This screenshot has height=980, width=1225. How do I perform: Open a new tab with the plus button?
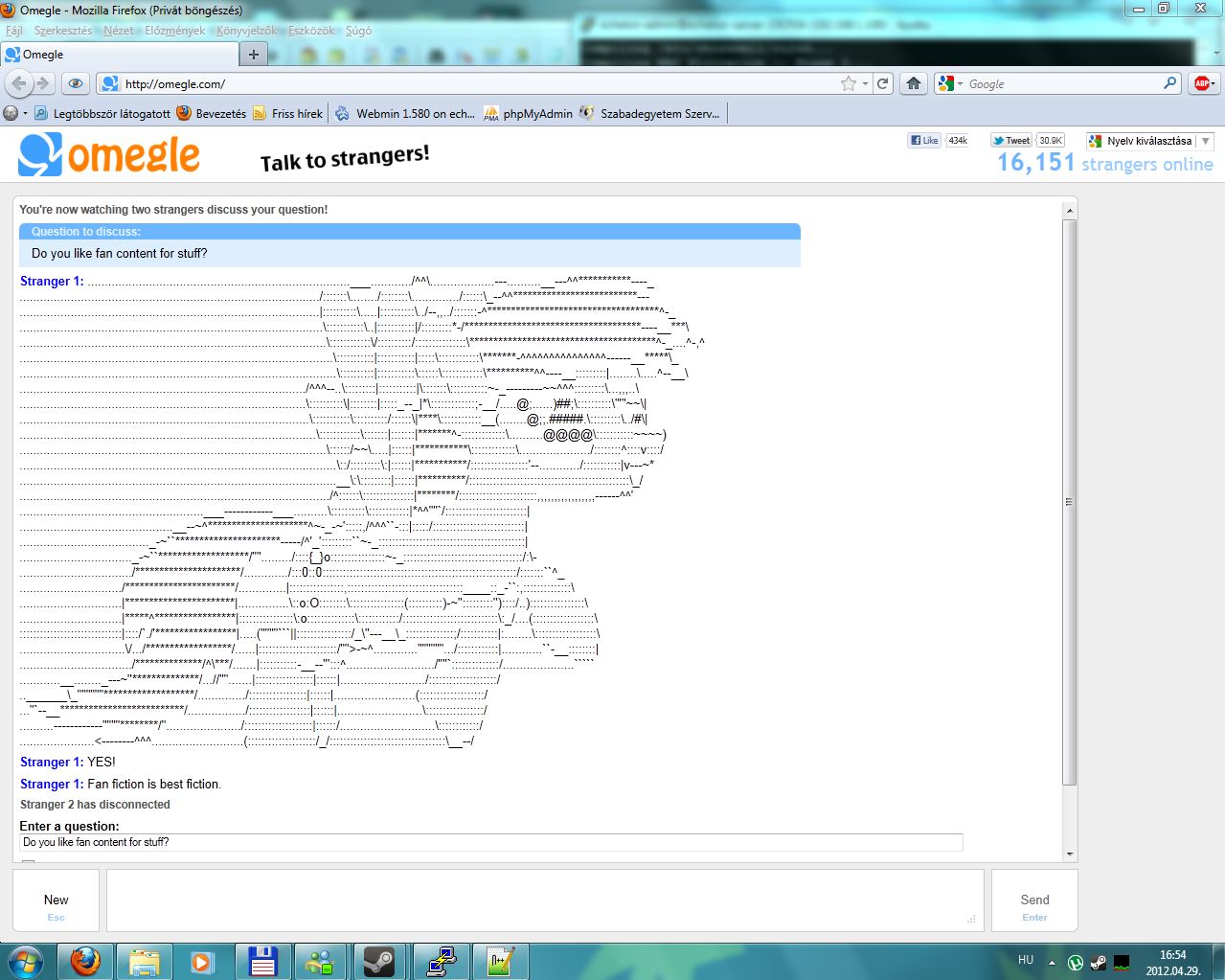(254, 54)
